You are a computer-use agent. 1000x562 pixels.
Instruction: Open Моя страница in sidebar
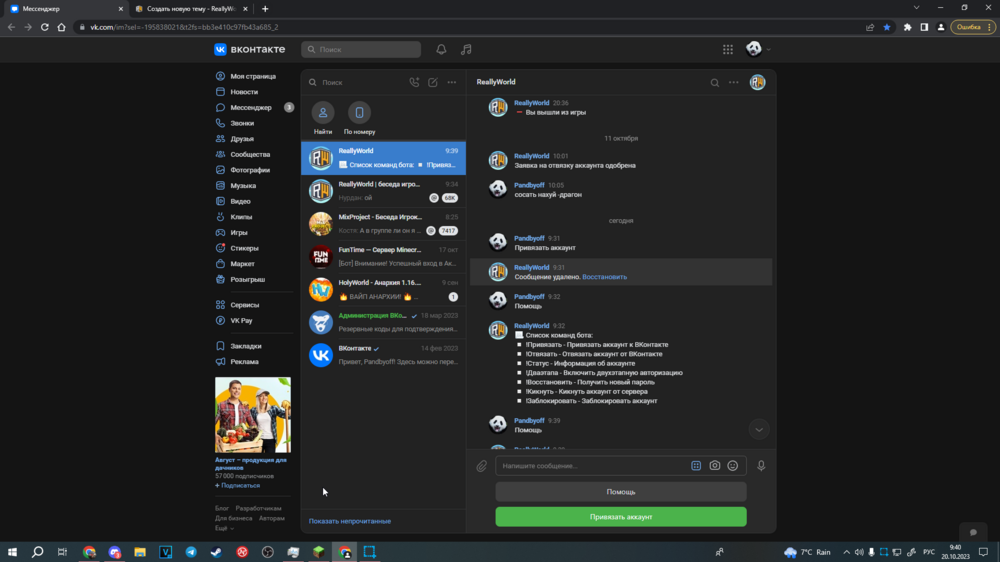253,76
